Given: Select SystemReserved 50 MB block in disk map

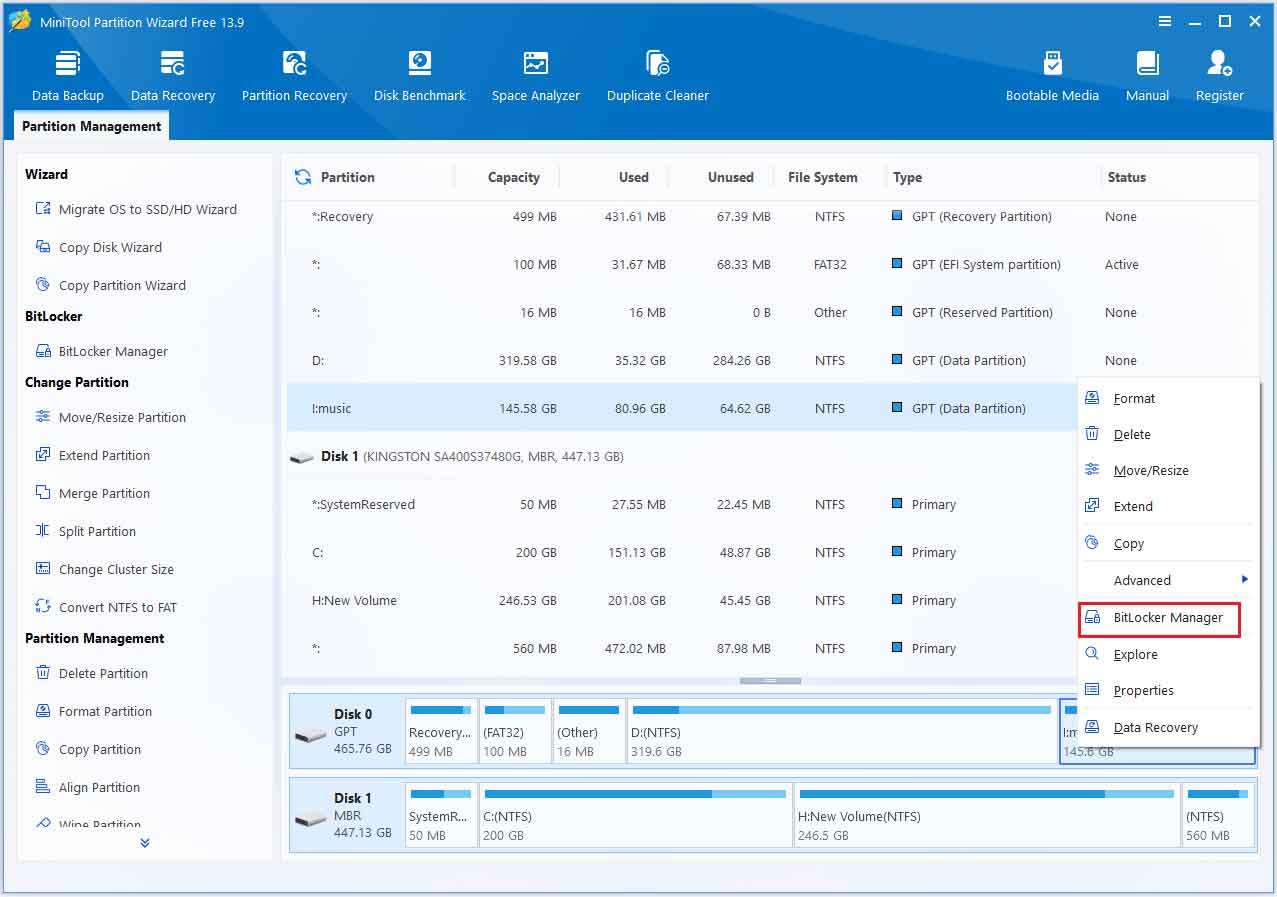Looking at the screenshot, I should click(441, 815).
